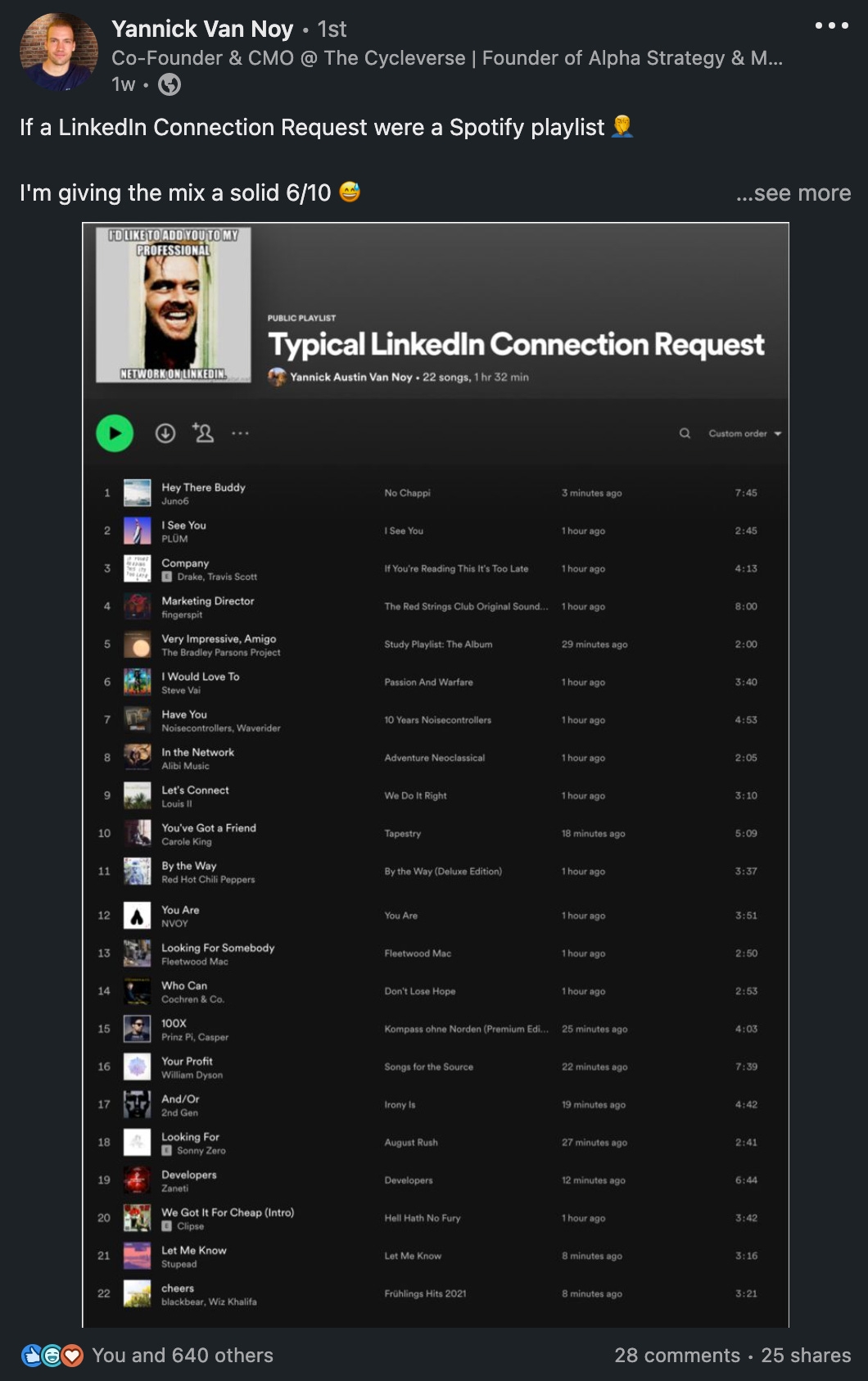Viewport: 868px width, 1381px height.
Task: Click Looking For Somebody album art
Action: pos(137,953)
